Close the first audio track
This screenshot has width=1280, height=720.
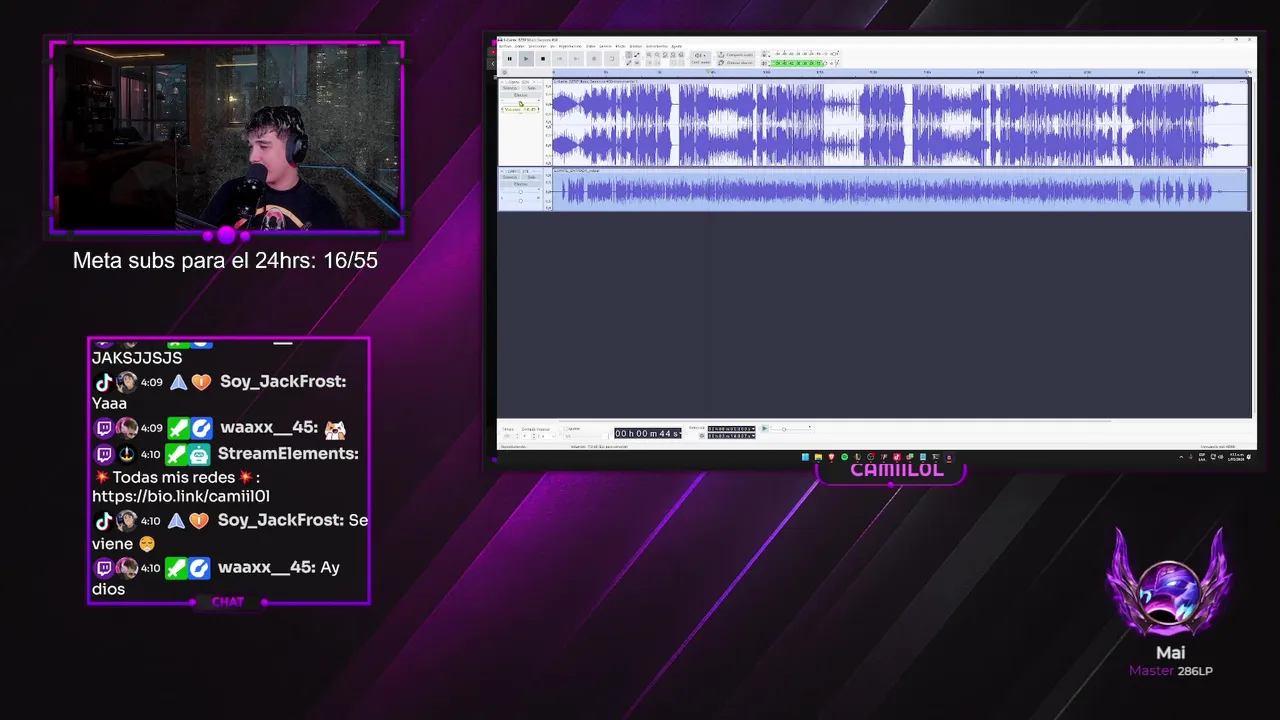502,82
